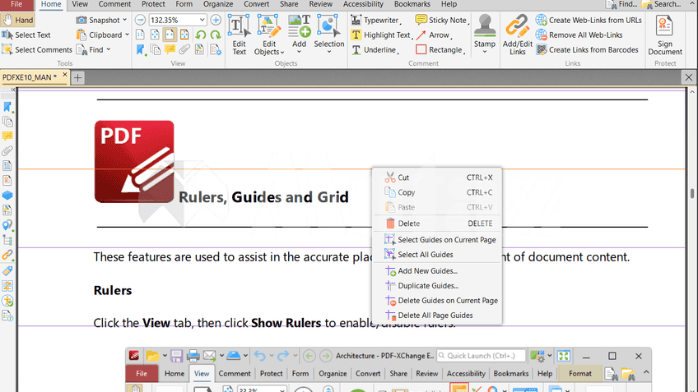Click the Edit Objects tool

point(269,35)
